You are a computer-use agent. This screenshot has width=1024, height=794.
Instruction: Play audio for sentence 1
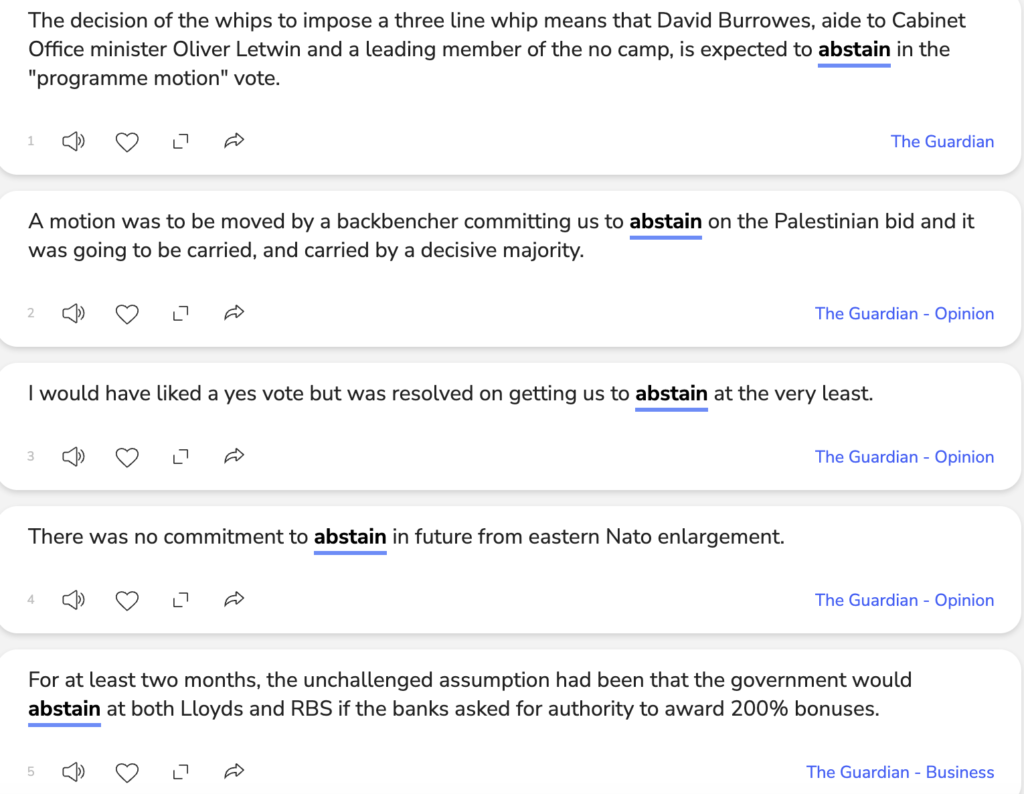coord(73,142)
